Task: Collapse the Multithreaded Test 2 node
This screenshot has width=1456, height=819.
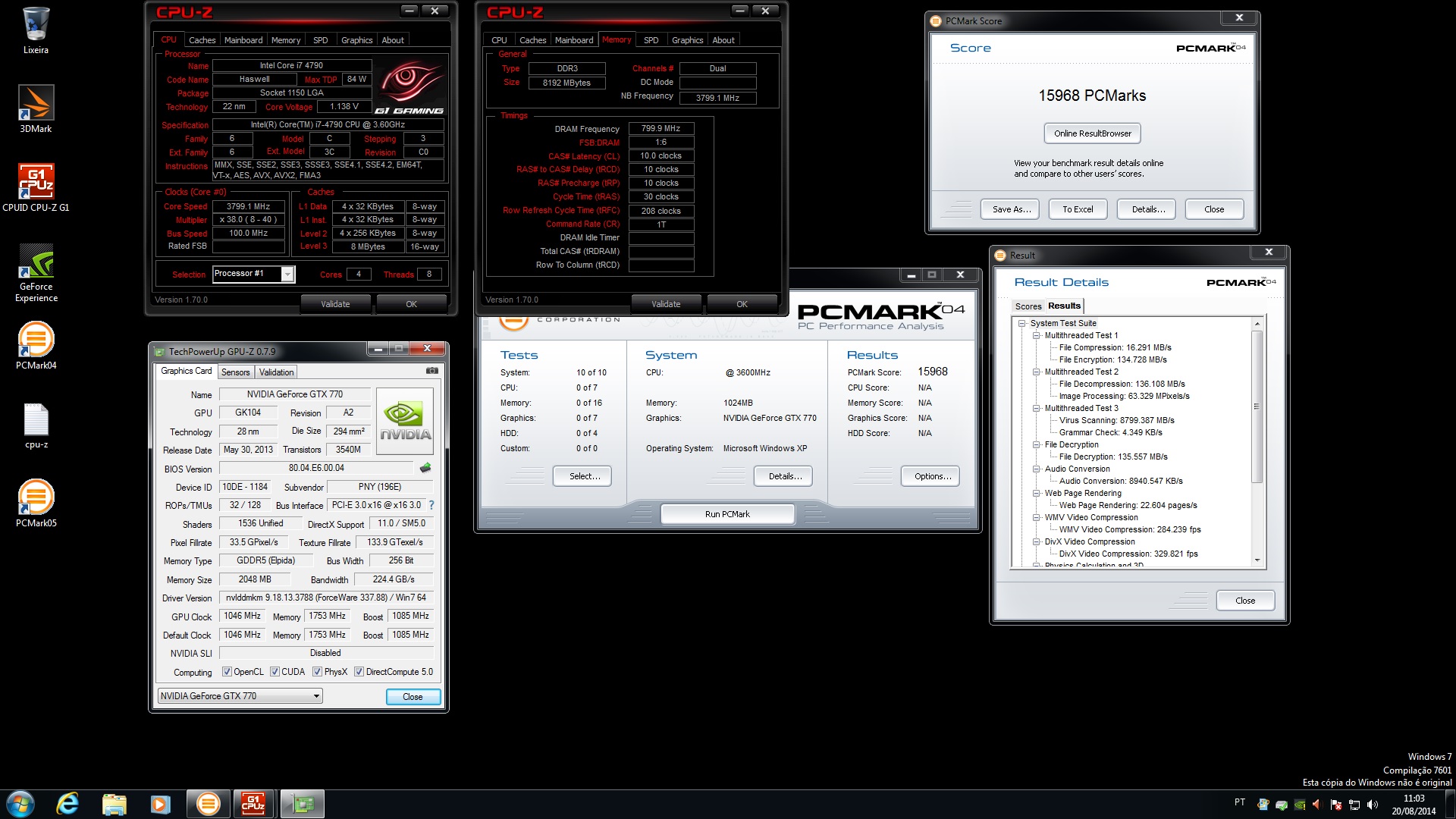Action: 1036,372
